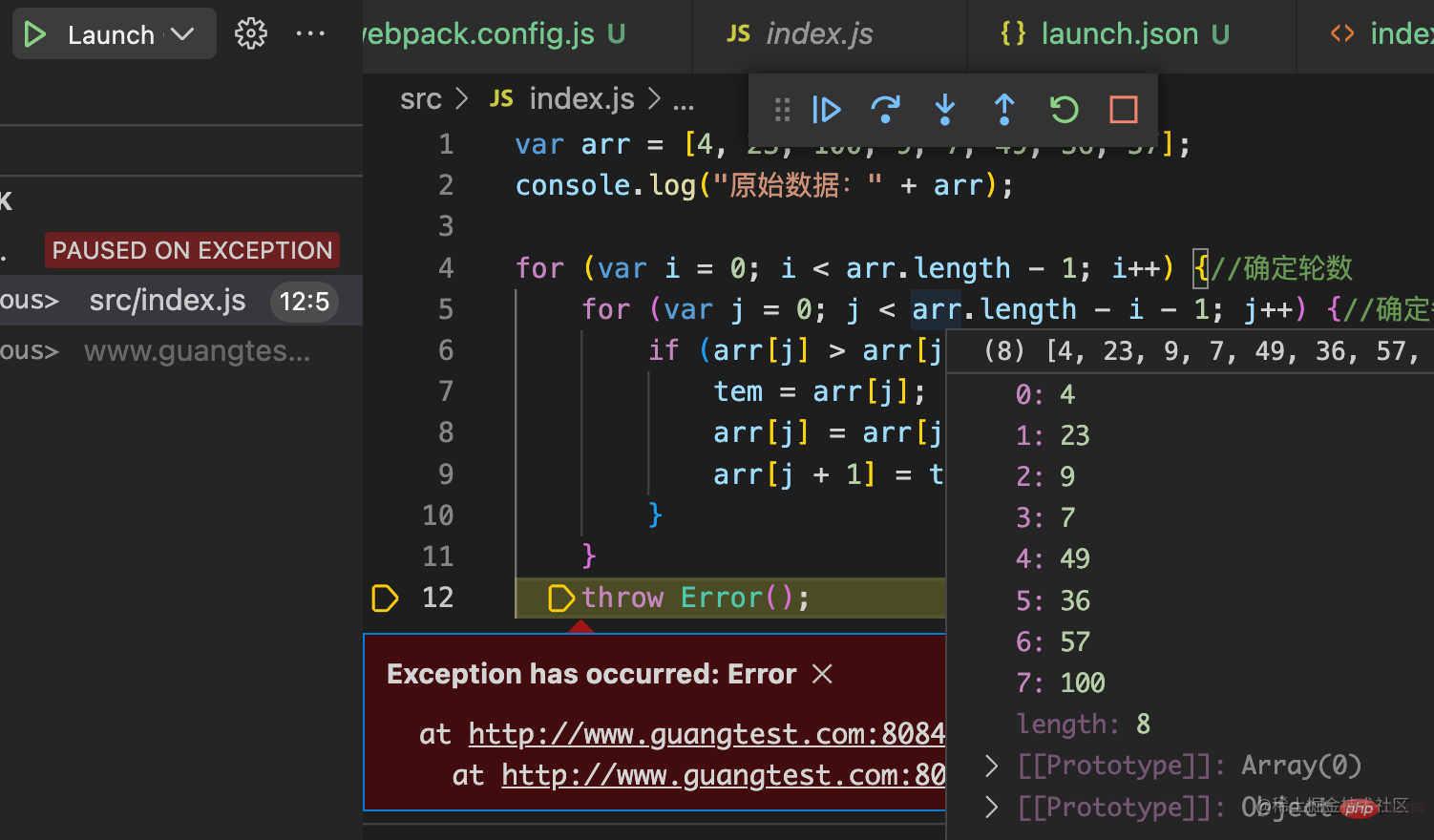Click the hover entry 0: 4
Image resolution: width=1434 pixels, height=840 pixels.
pyautogui.click(x=1045, y=394)
